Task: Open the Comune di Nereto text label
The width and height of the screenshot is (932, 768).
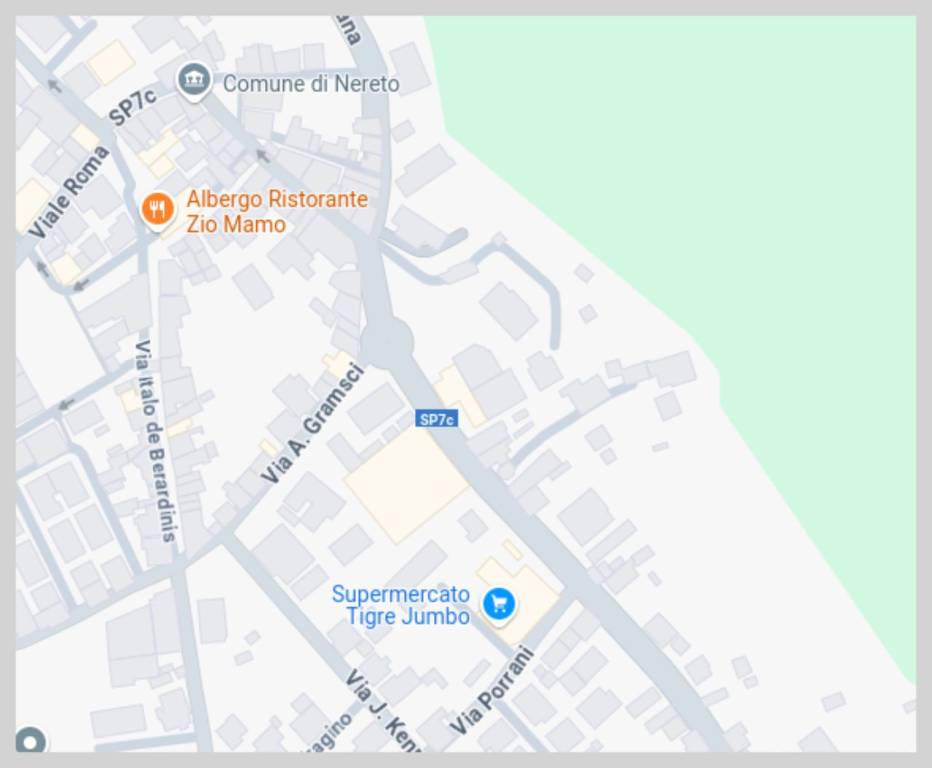Action: (311, 84)
